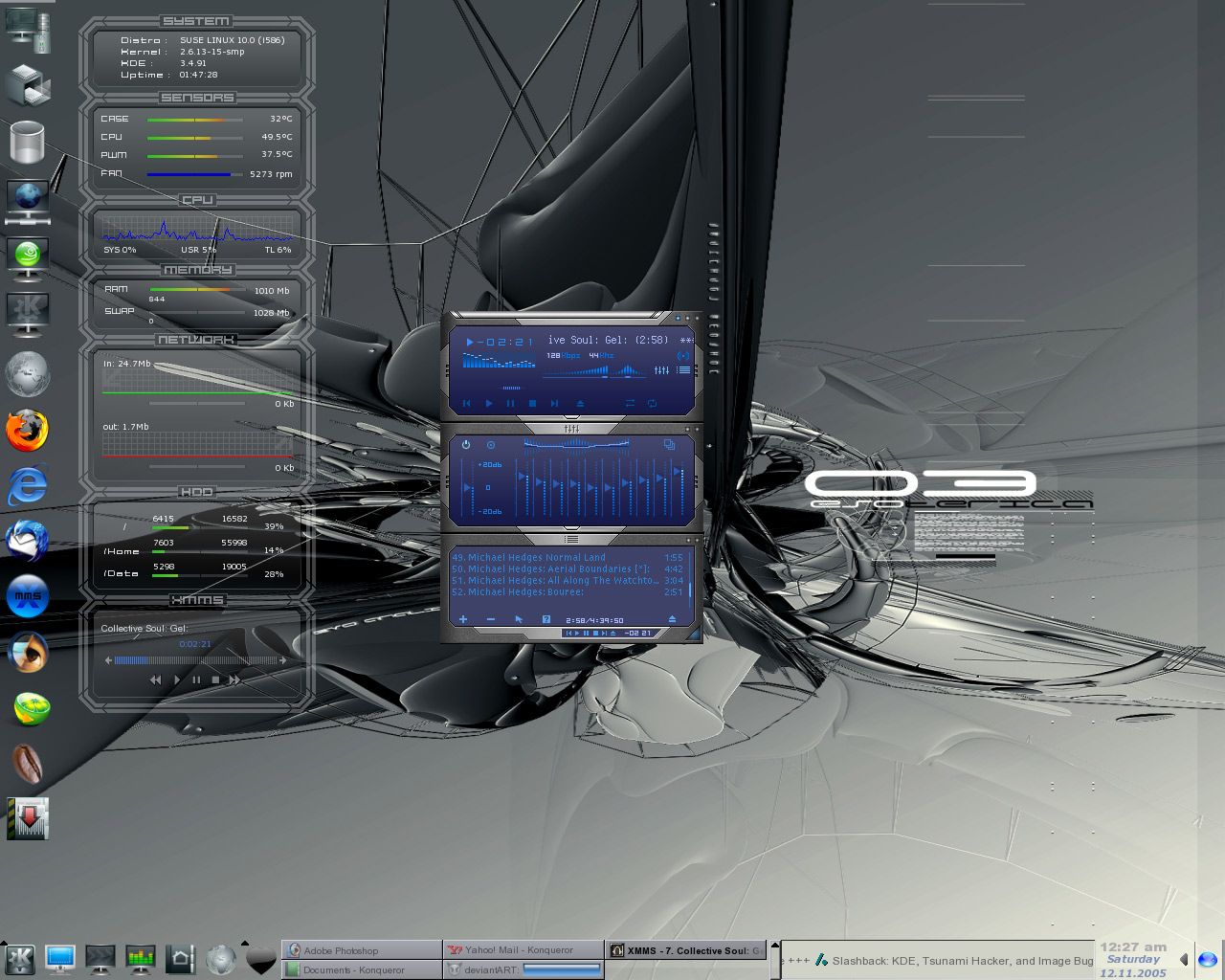Stop in the desktop XMMS widget
The height and width of the screenshot is (980, 1225).
pyautogui.click(x=215, y=679)
